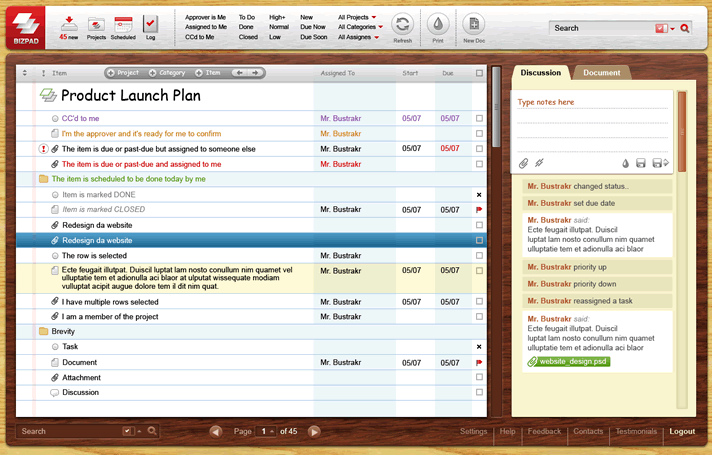This screenshot has width=712, height=455.
Task: Click the red flag on the marked CLOSED row
Action: click(x=479, y=209)
